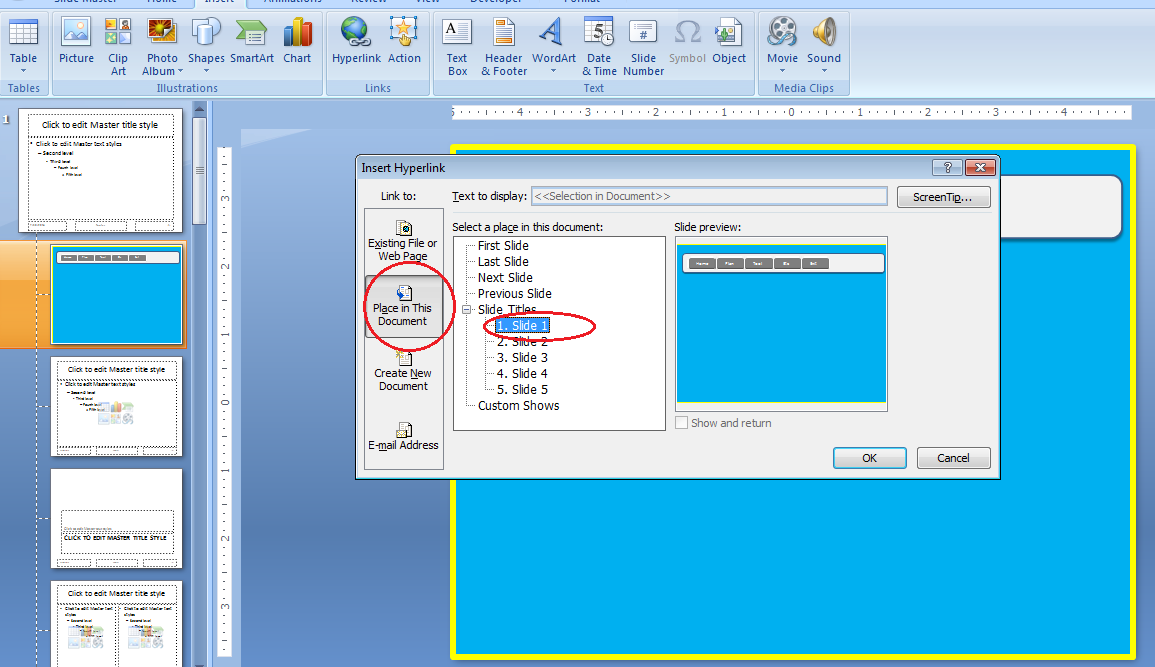Insert a Chart from the ribbon
Image resolution: width=1155 pixels, height=667 pixels.
[x=297, y=42]
